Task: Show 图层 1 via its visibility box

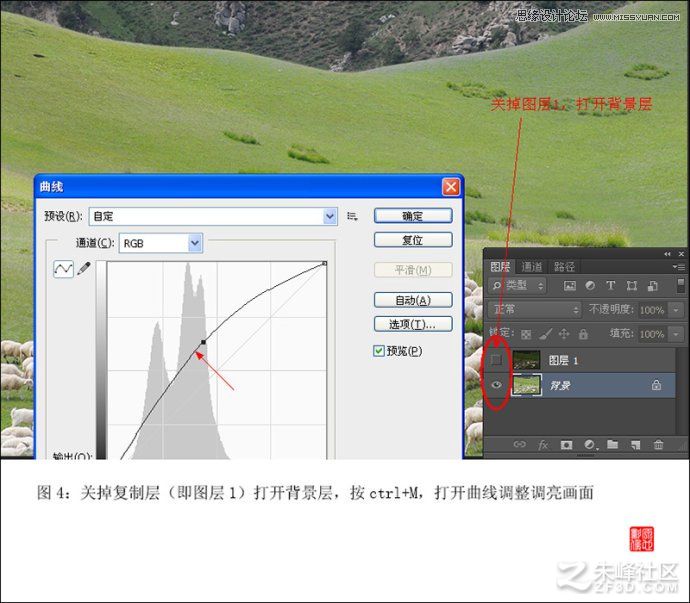Action: click(496, 360)
